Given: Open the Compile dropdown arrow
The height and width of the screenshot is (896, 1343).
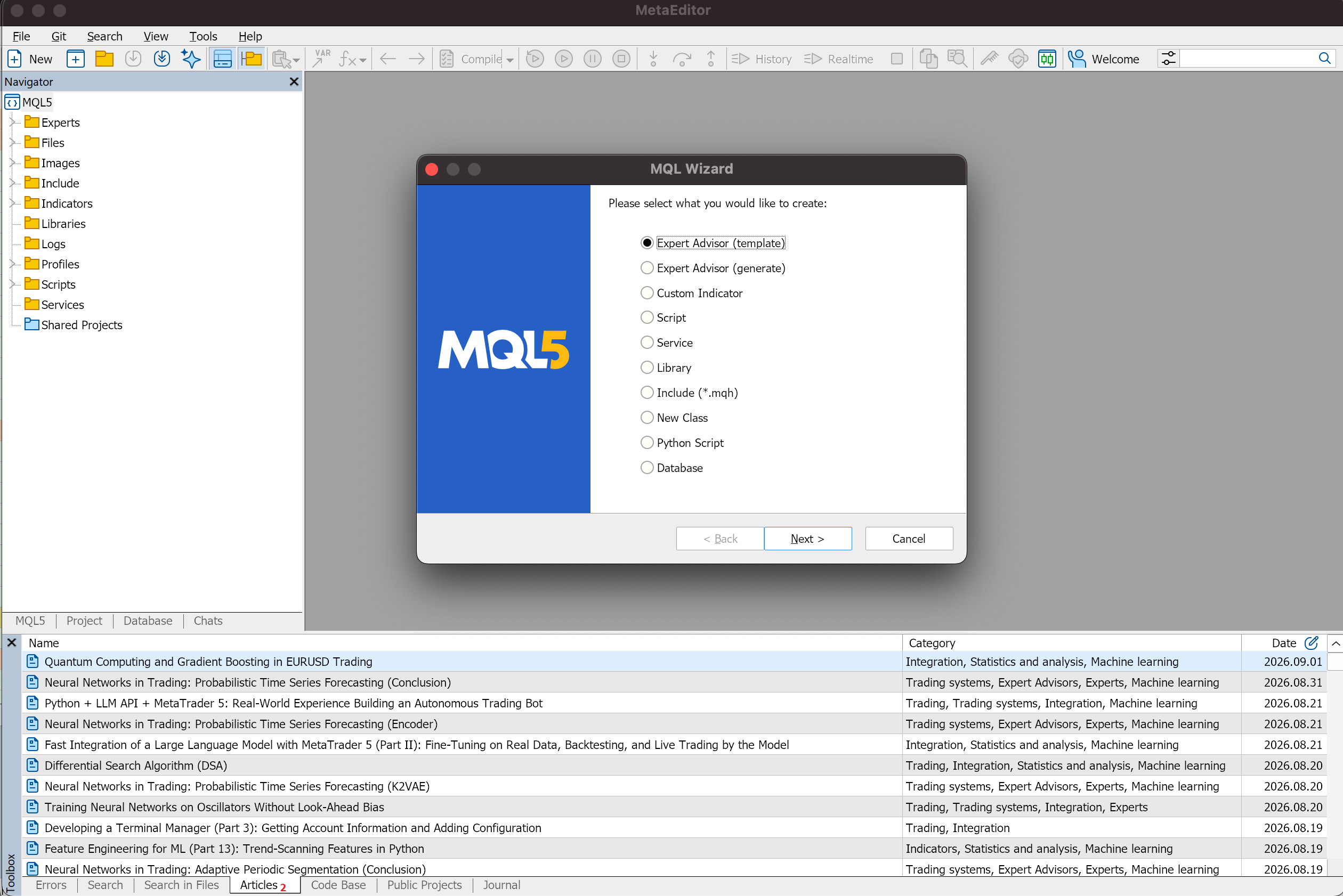Looking at the screenshot, I should tap(510, 60).
